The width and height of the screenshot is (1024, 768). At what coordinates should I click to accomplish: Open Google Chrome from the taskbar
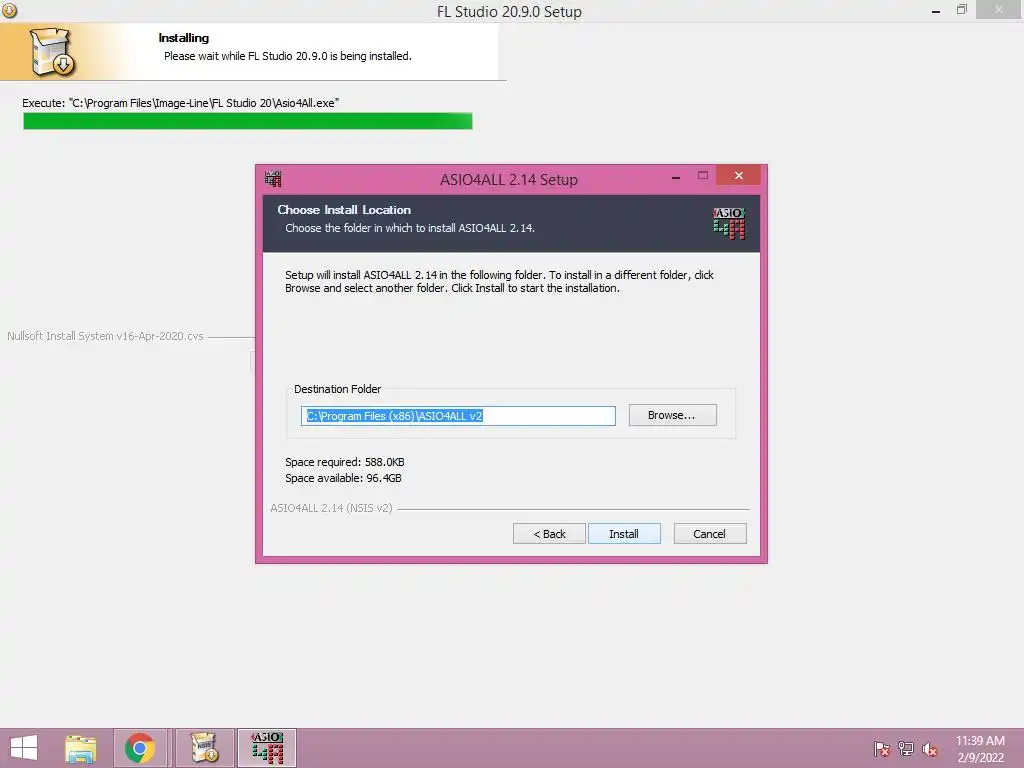click(140, 748)
